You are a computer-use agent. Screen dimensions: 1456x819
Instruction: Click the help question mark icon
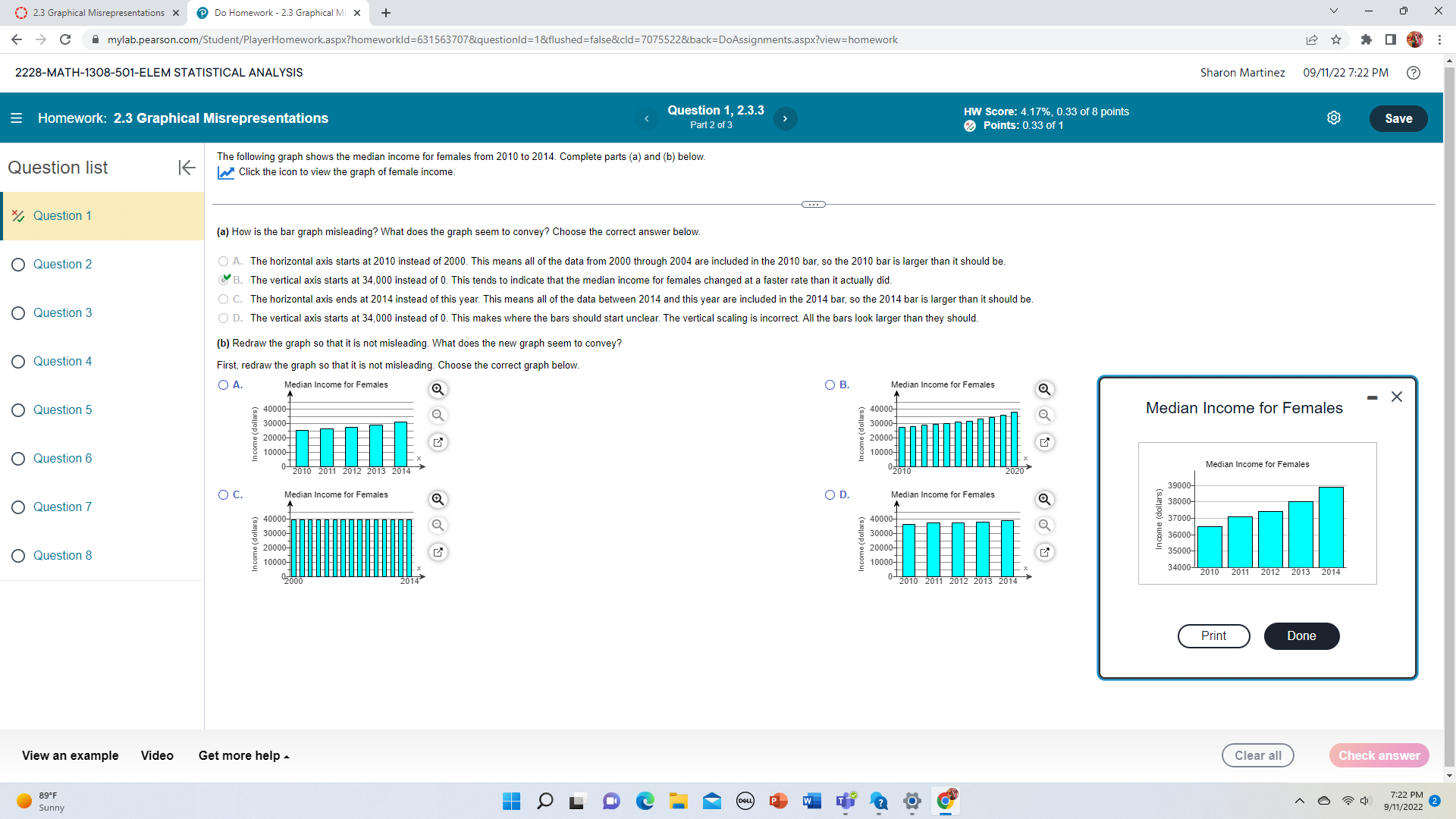(1414, 73)
